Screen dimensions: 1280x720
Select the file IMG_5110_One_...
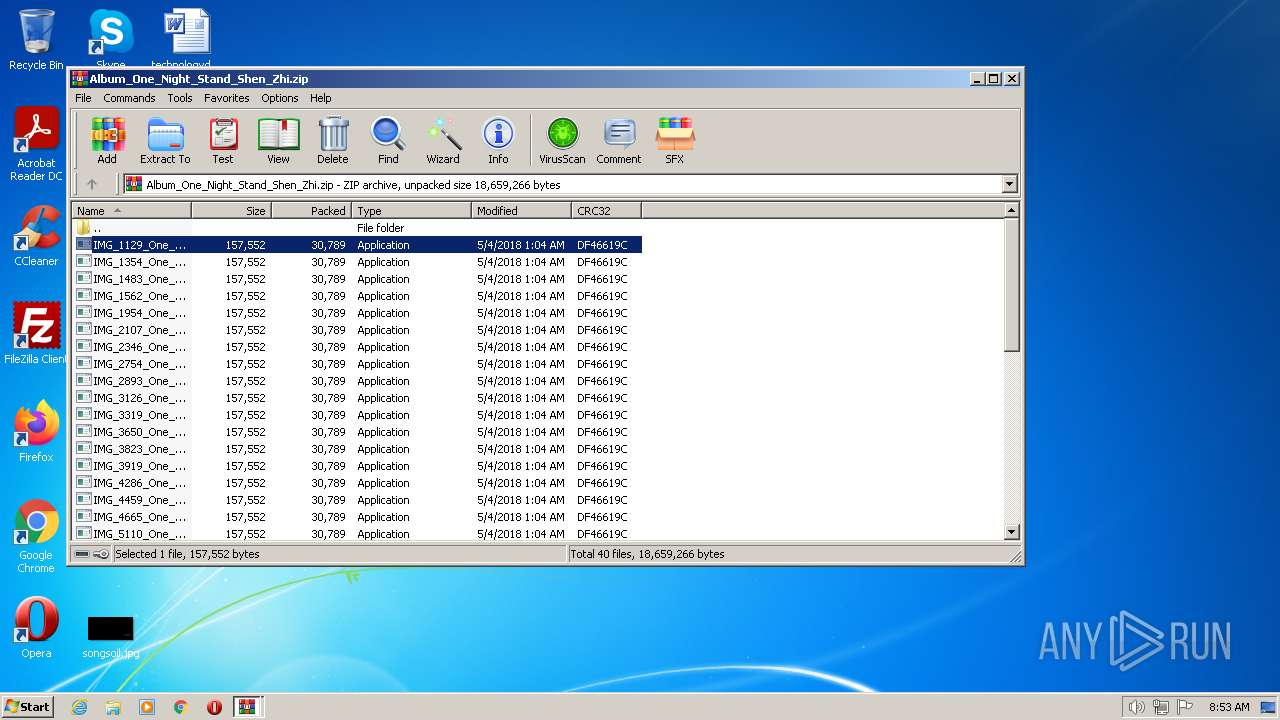coord(357,534)
